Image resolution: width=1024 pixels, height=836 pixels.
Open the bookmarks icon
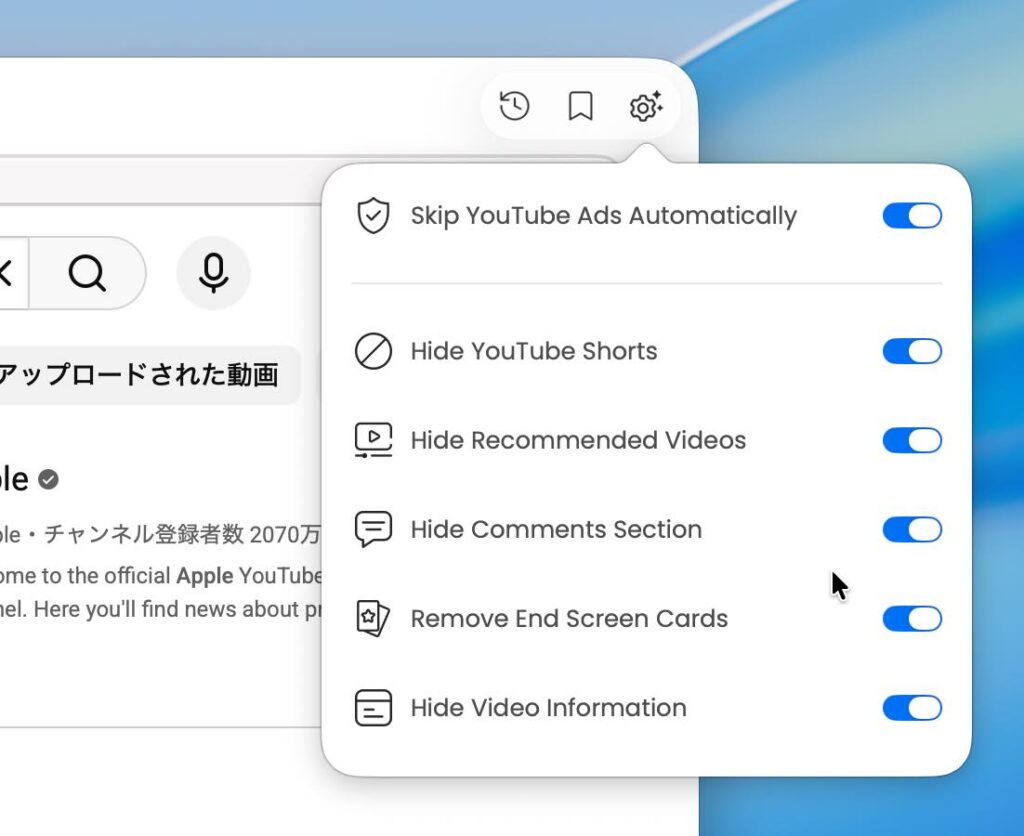coord(580,106)
